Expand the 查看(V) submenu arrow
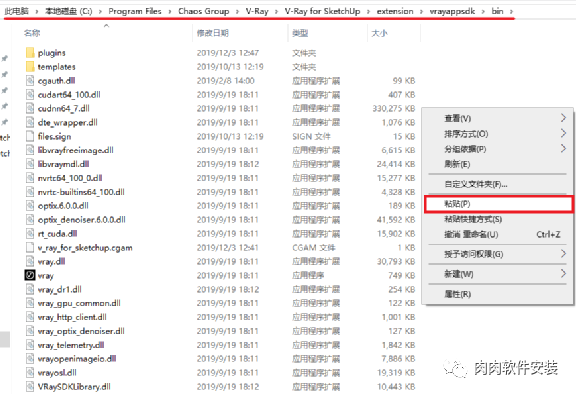Viewport: 576px width, 394px height. [564, 118]
